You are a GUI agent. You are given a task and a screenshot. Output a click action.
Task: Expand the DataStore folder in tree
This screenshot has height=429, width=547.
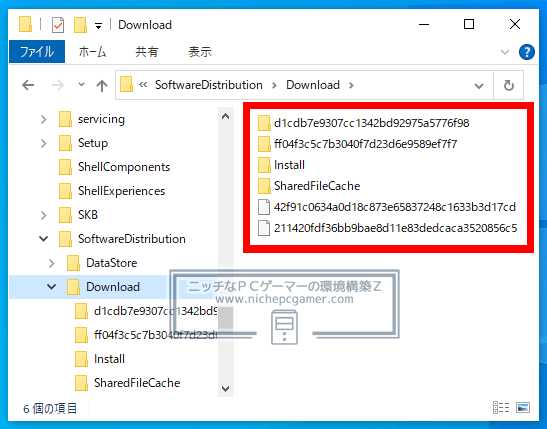pos(51,263)
